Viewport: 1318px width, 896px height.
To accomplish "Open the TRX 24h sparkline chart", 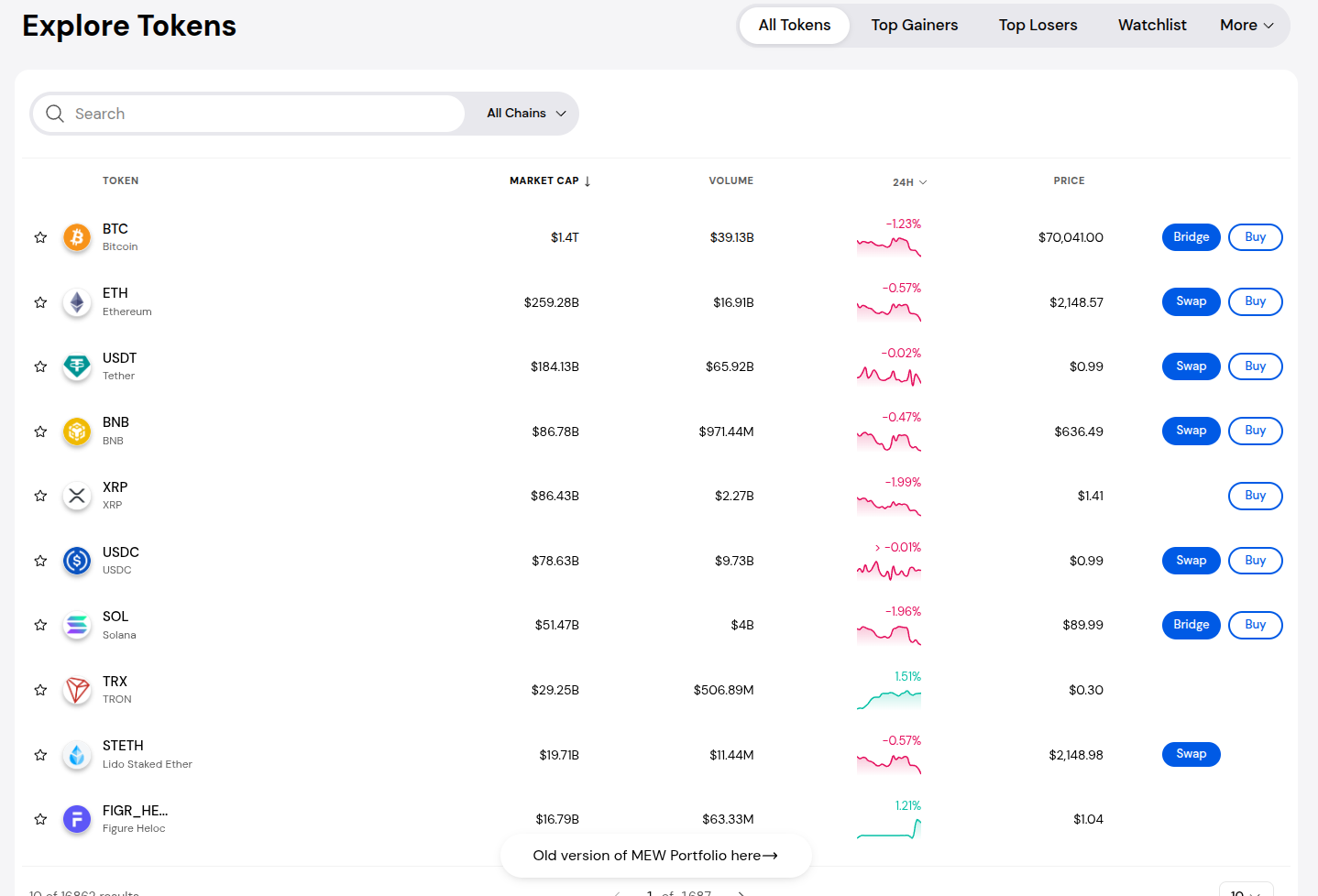I will pyautogui.click(x=889, y=699).
